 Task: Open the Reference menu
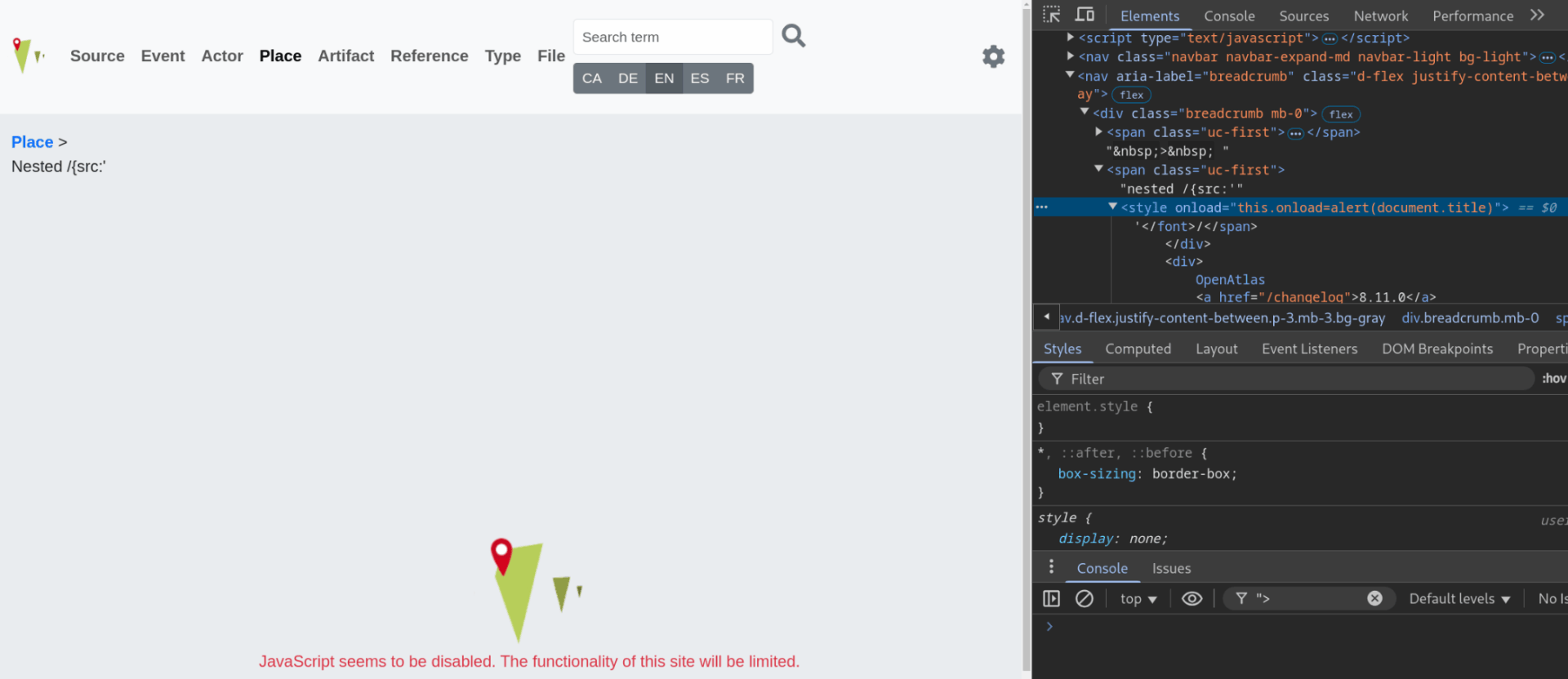(429, 55)
